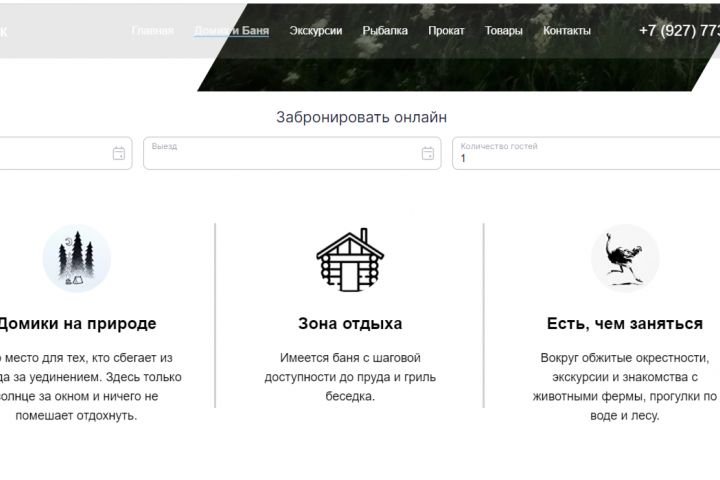
Task: Select the Прокат menu item
Action: (x=446, y=30)
